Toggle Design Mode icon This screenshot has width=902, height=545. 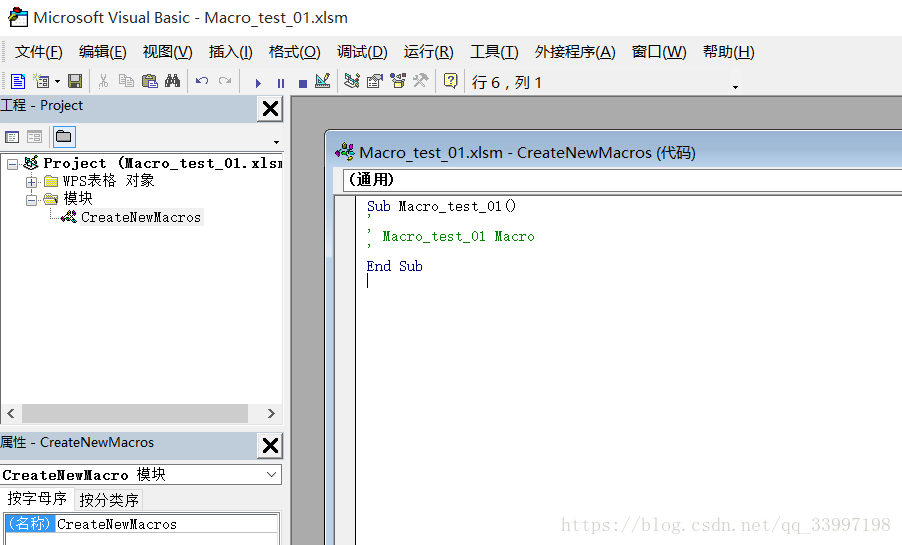coord(323,81)
